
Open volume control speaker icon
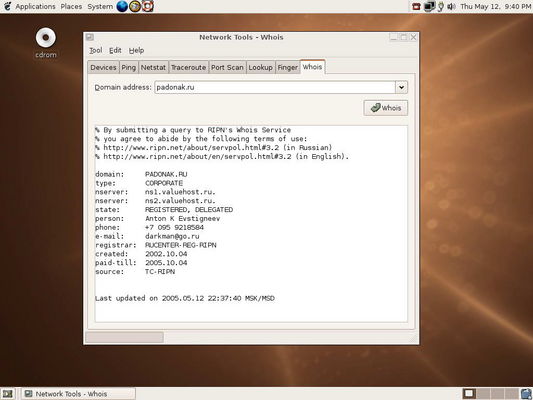point(451,6)
